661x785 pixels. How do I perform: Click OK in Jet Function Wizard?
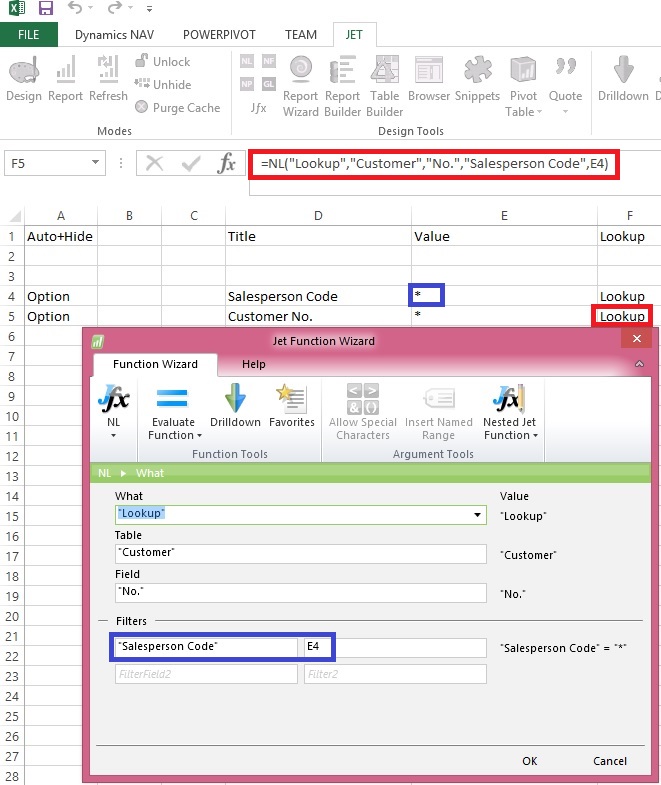(x=529, y=761)
